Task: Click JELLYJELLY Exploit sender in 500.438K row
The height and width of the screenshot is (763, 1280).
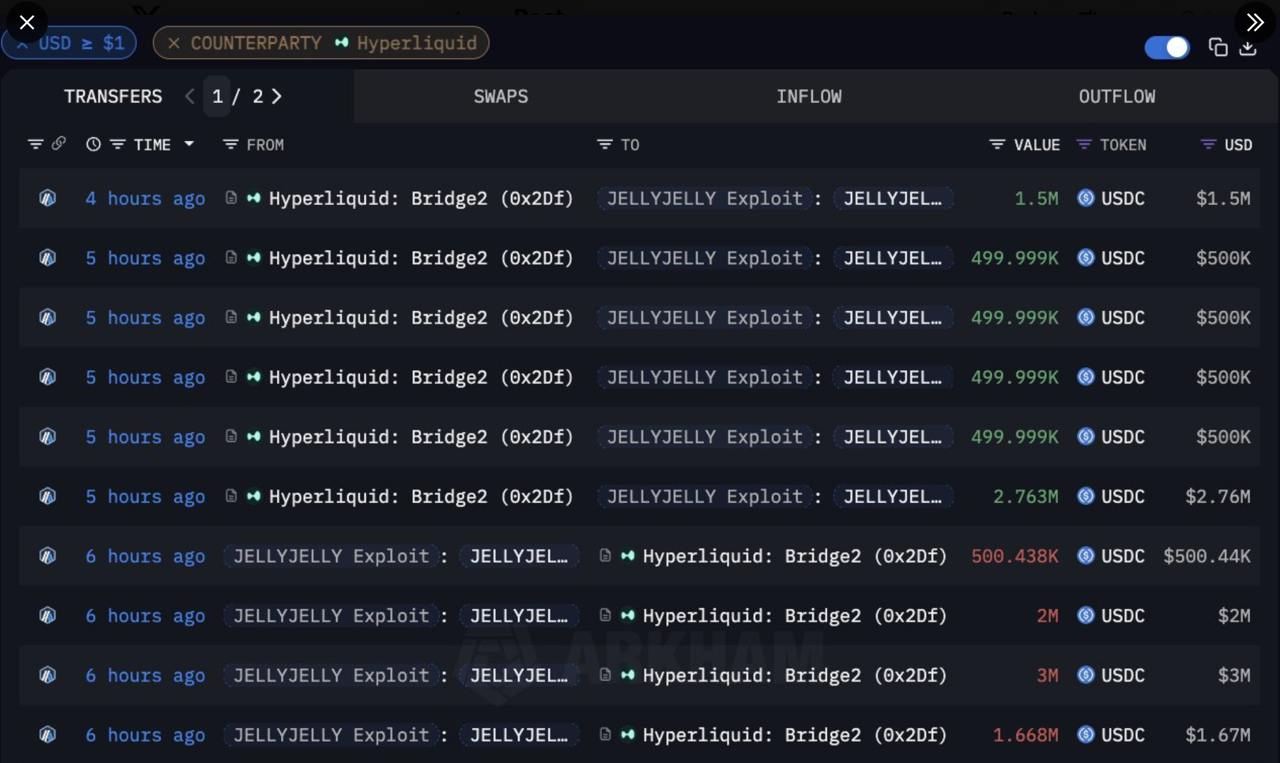Action: coord(331,556)
